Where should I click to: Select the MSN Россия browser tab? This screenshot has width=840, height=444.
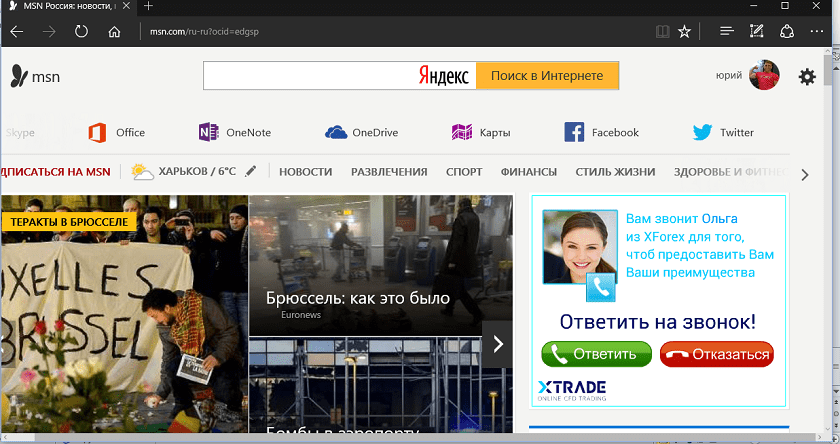click(69, 6)
